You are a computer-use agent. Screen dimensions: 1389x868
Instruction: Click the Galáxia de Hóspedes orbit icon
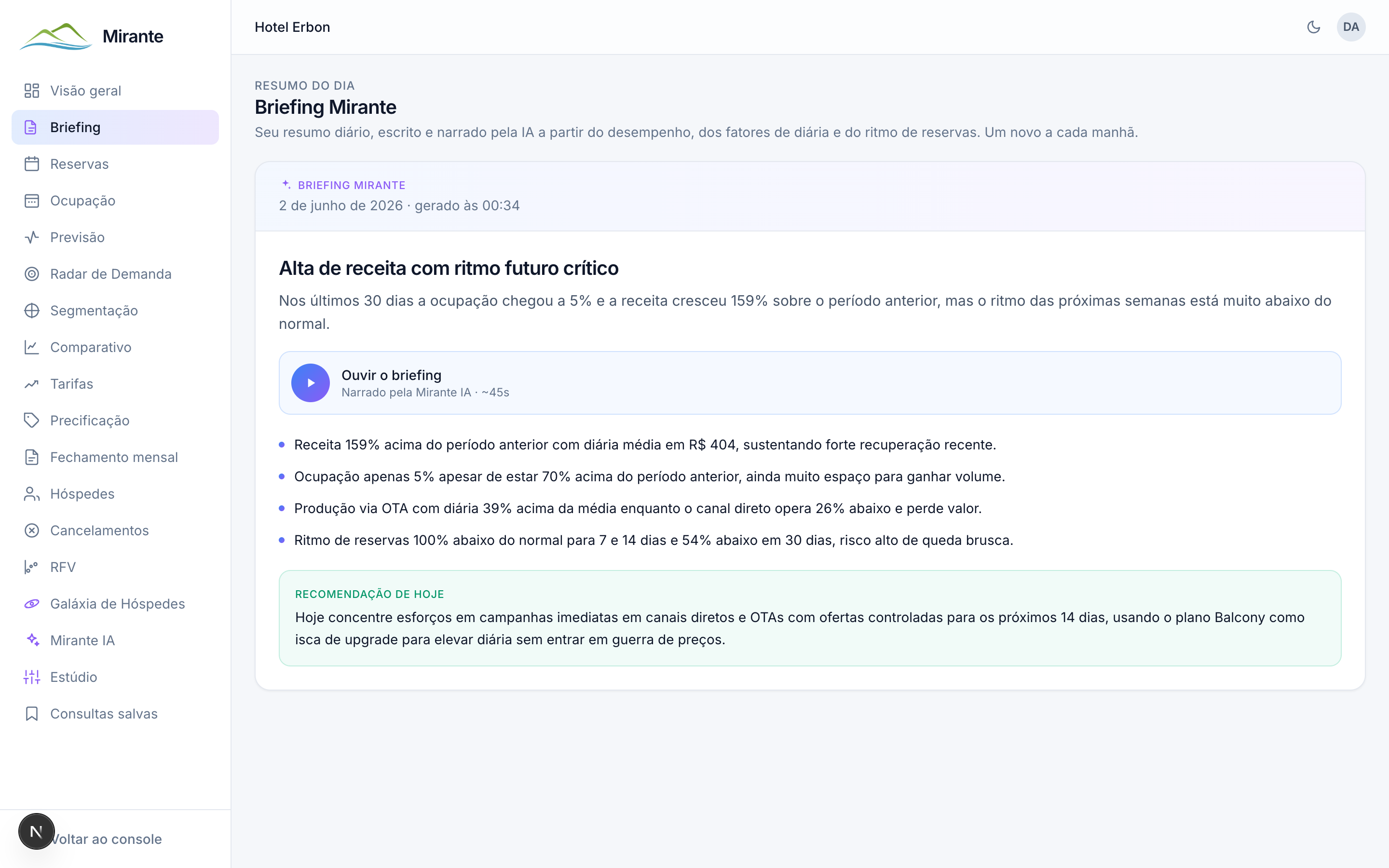point(31,604)
